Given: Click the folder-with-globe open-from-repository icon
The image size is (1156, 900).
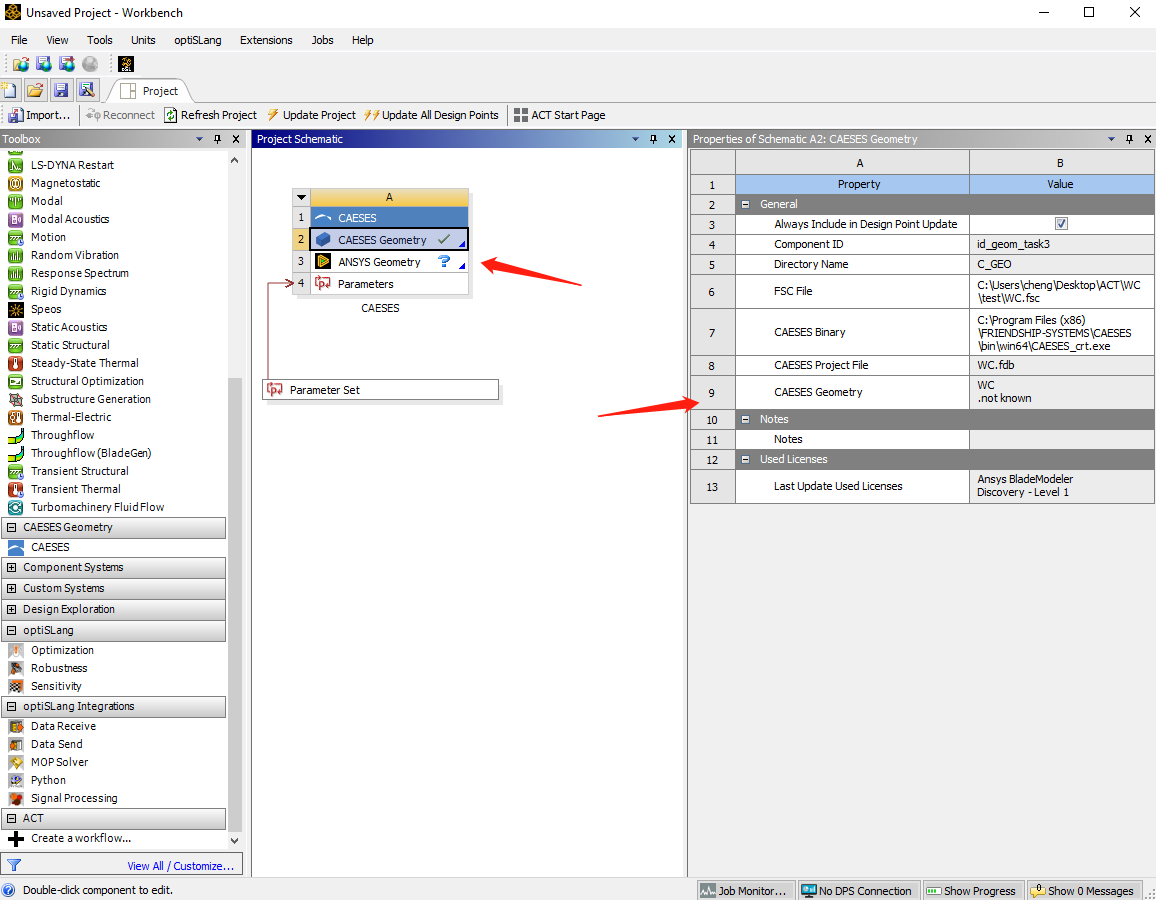Looking at the screenshot, I should [21, 64].
